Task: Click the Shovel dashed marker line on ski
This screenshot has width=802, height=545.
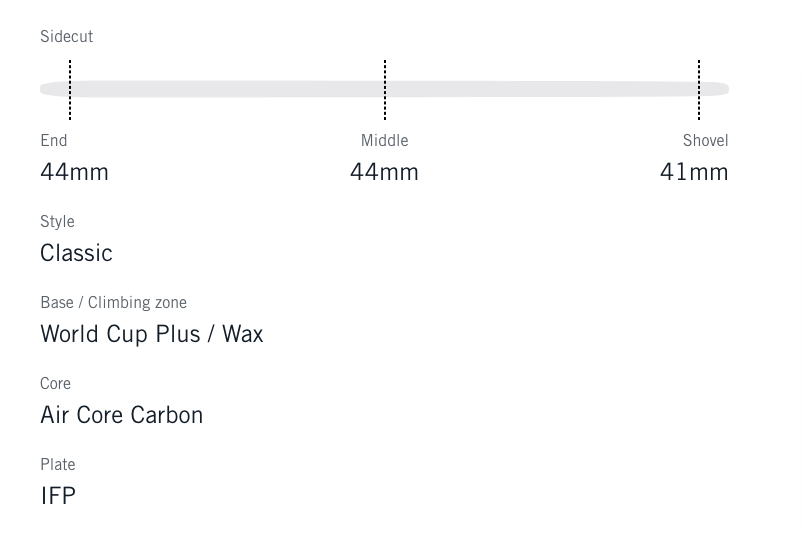Action: (x=699, y=89)
